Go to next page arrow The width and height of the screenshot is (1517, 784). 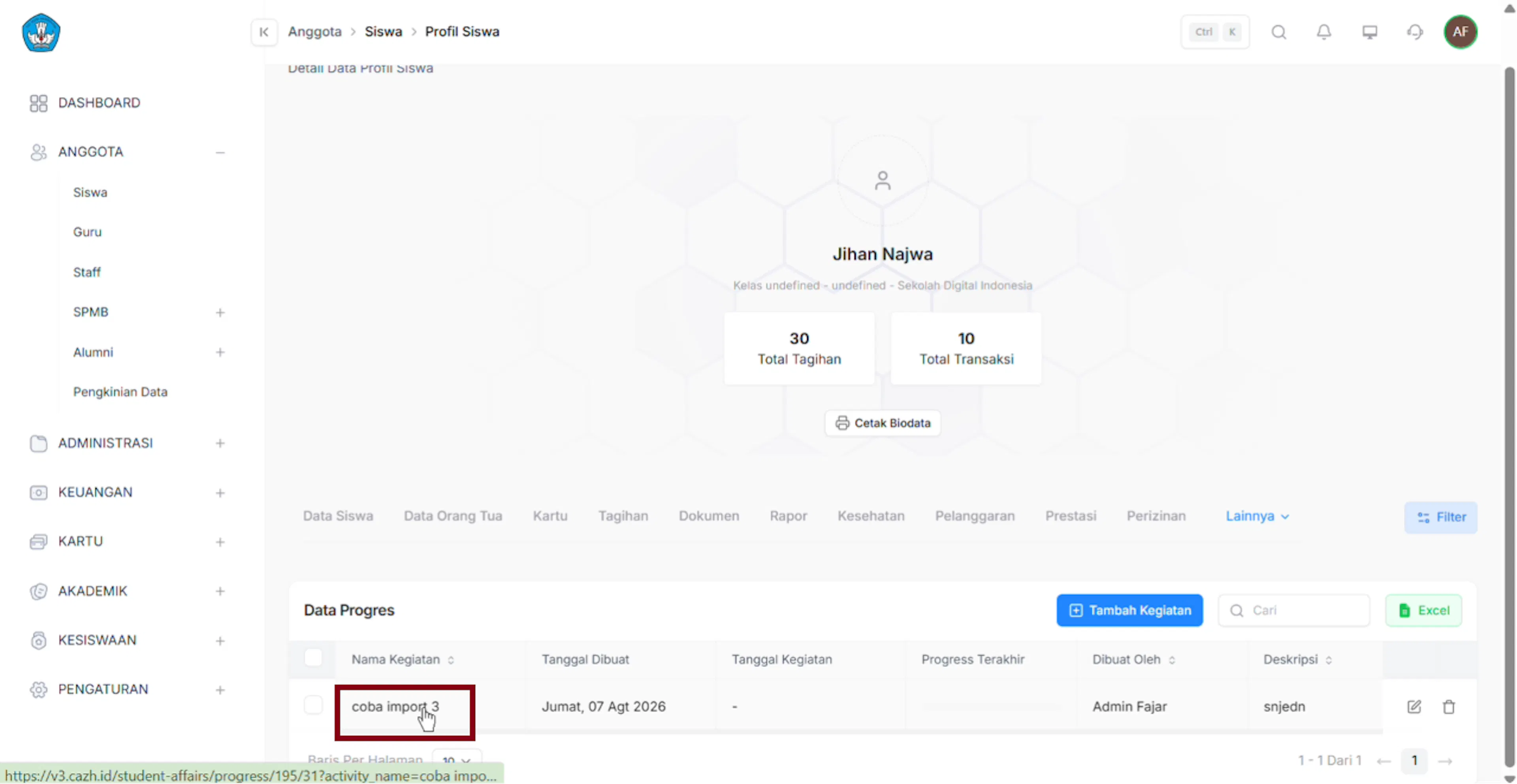click(1445, 761)
